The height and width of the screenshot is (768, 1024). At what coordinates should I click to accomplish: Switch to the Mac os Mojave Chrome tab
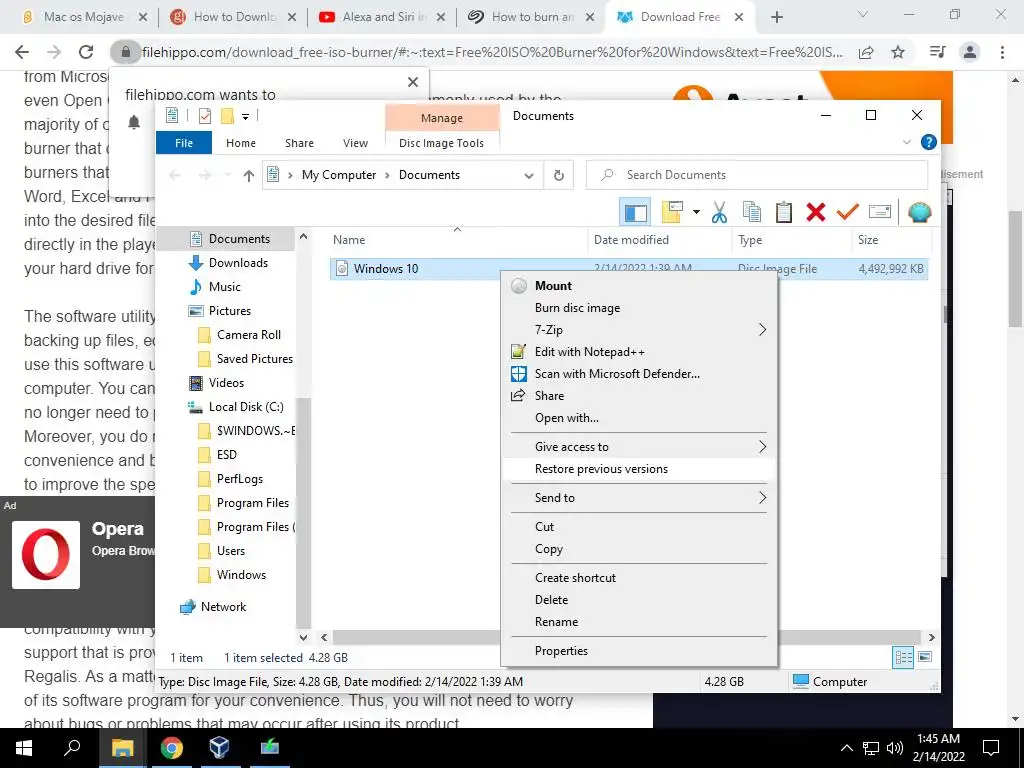(x=84, y=17)
